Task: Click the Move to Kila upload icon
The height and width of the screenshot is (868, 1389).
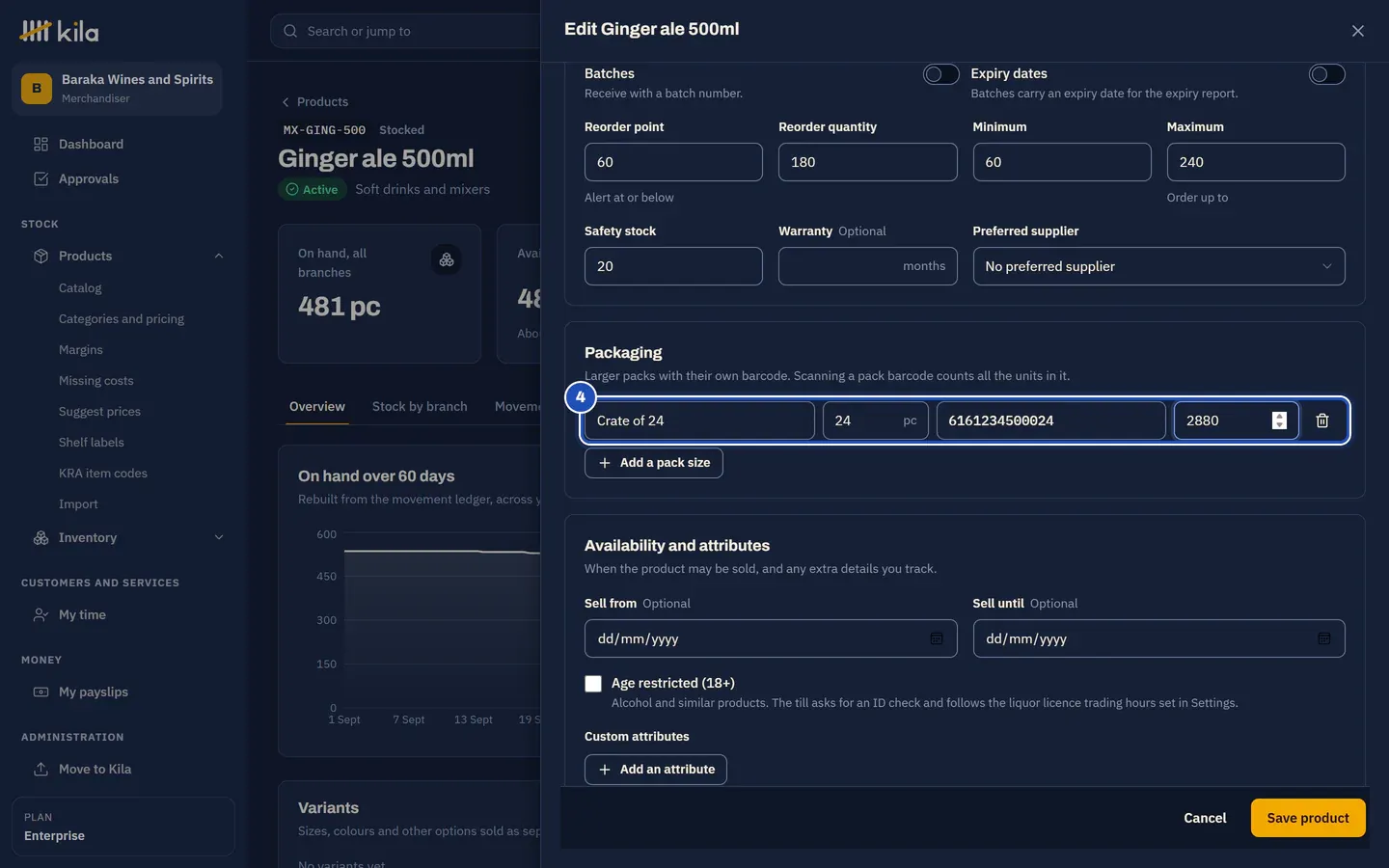Action: [41, 769]
